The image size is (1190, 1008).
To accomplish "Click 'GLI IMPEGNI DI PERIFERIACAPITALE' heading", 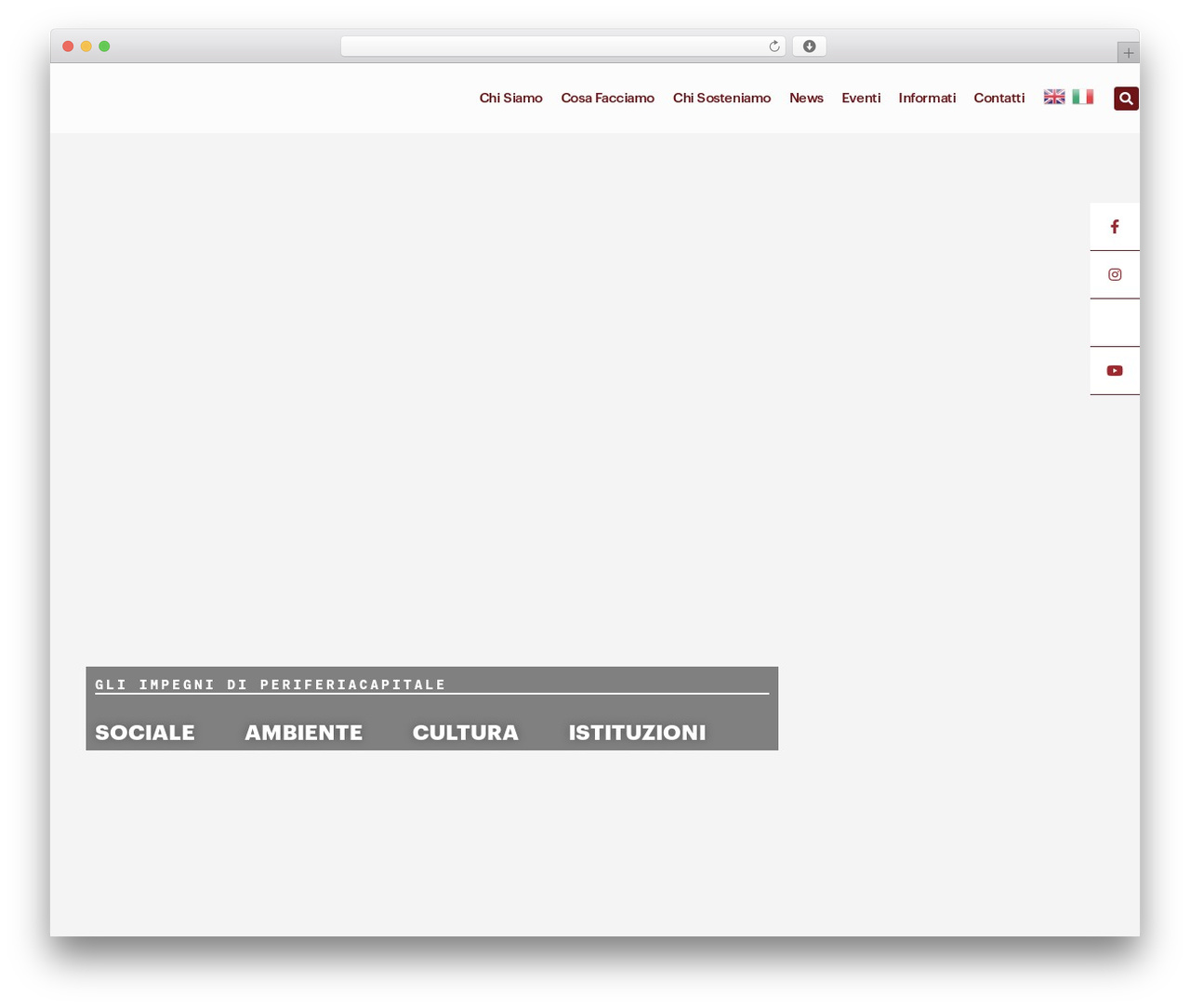I will pyautogui.click(x=270, y=684).
